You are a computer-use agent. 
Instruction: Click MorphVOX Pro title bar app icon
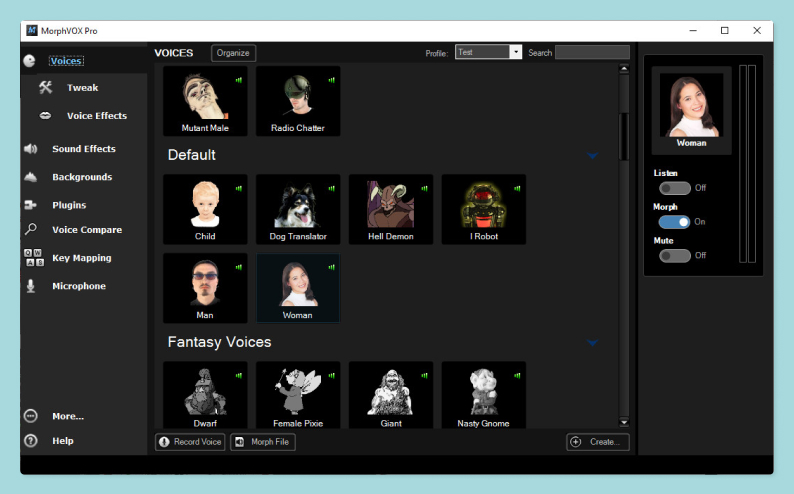click(32, 30)
